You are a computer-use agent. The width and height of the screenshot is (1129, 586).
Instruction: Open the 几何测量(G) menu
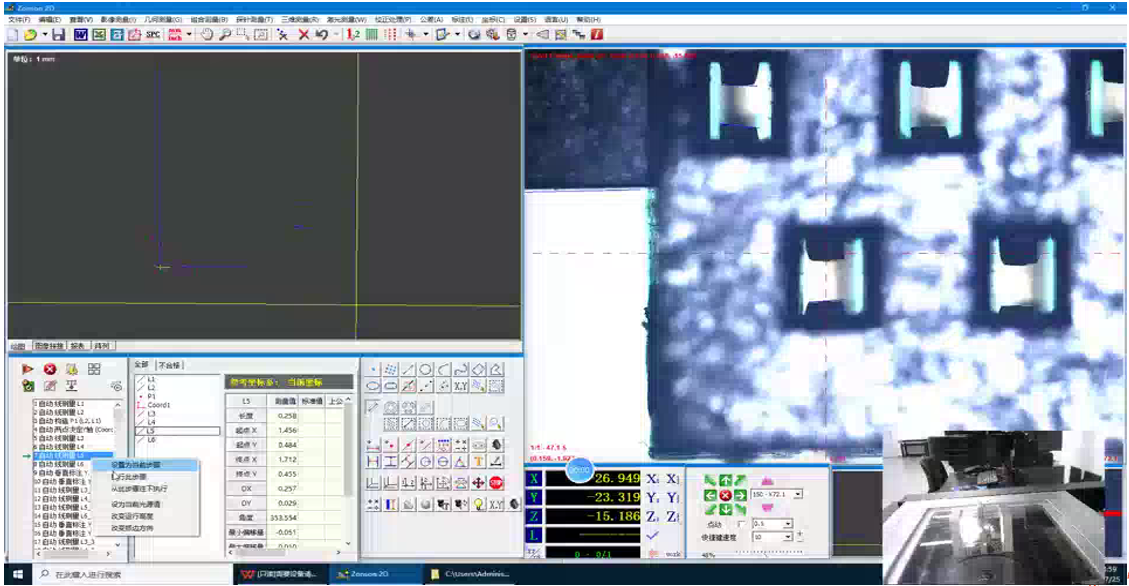[x=163, y=19]
